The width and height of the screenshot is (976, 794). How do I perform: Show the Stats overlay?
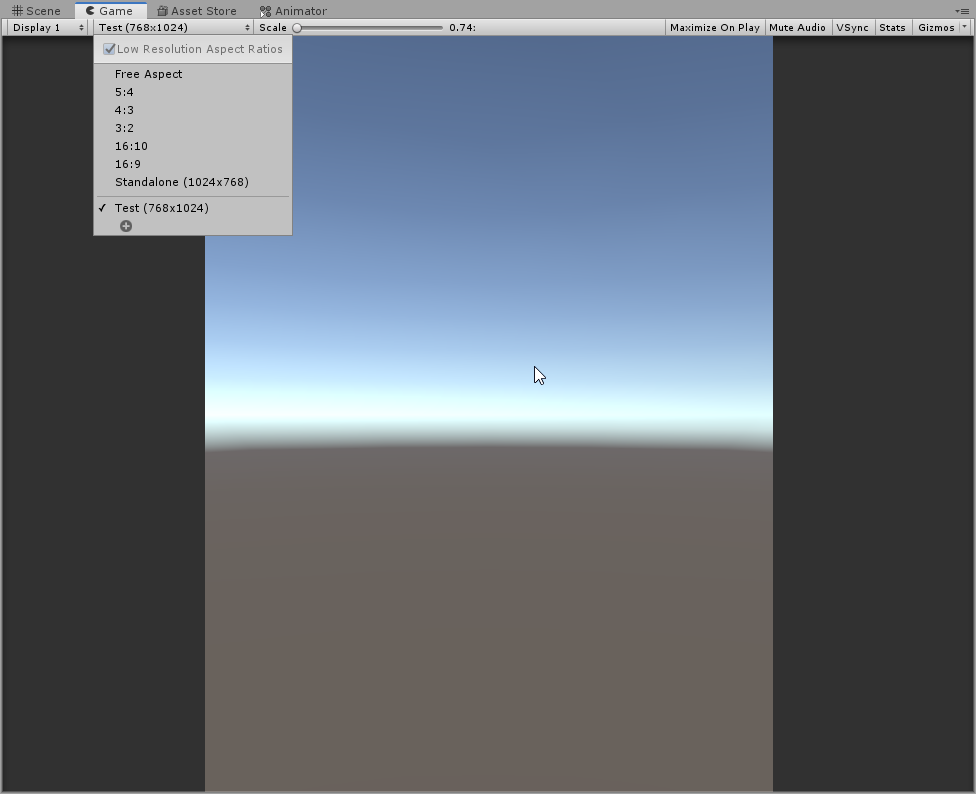coord(892,27)
